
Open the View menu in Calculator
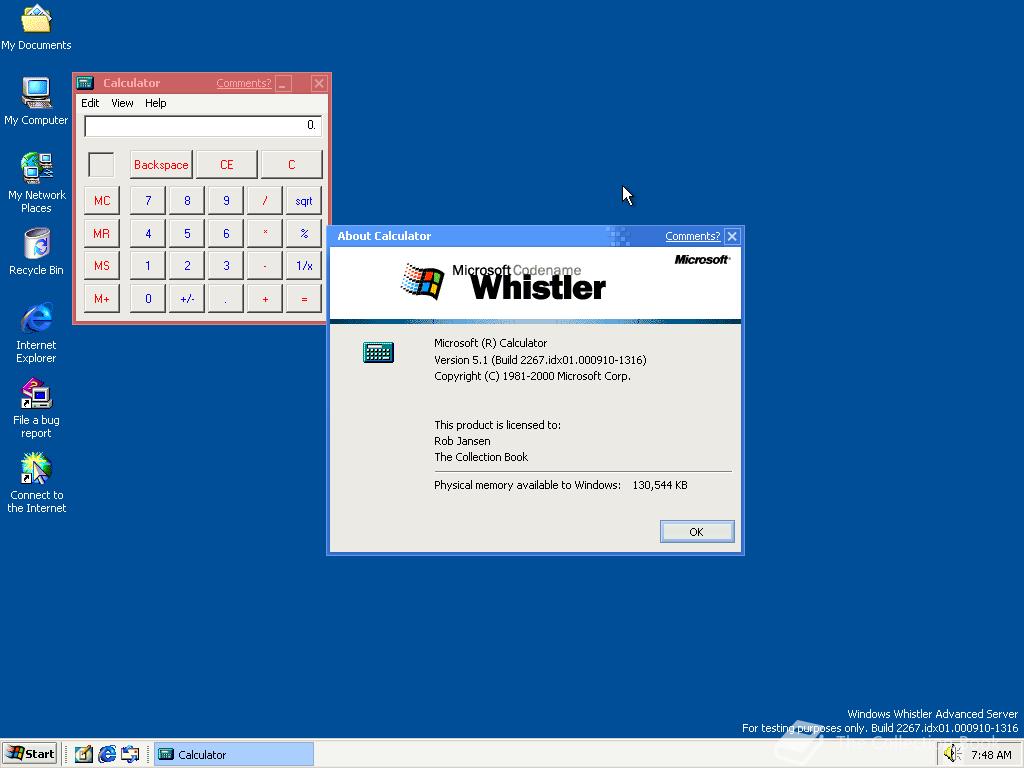pos(122,103)
